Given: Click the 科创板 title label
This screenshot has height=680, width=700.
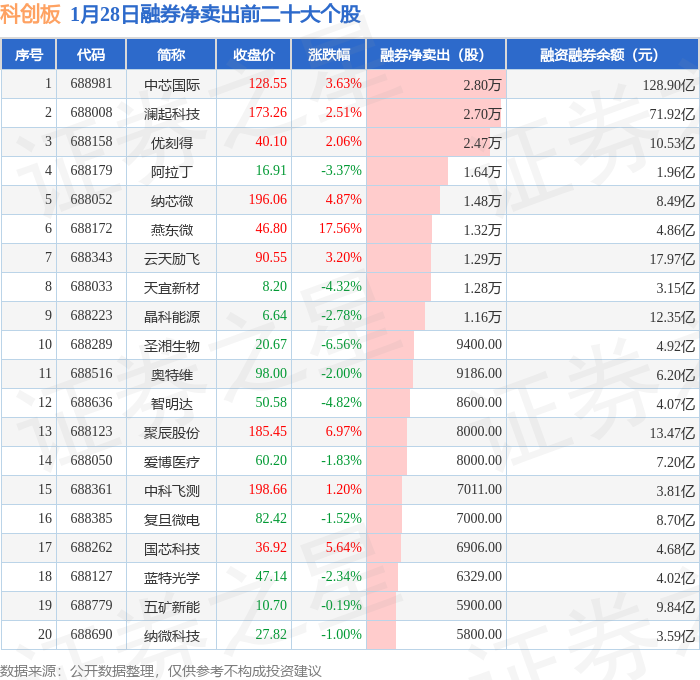Looking at the screenshot, I should pos(30,14).
